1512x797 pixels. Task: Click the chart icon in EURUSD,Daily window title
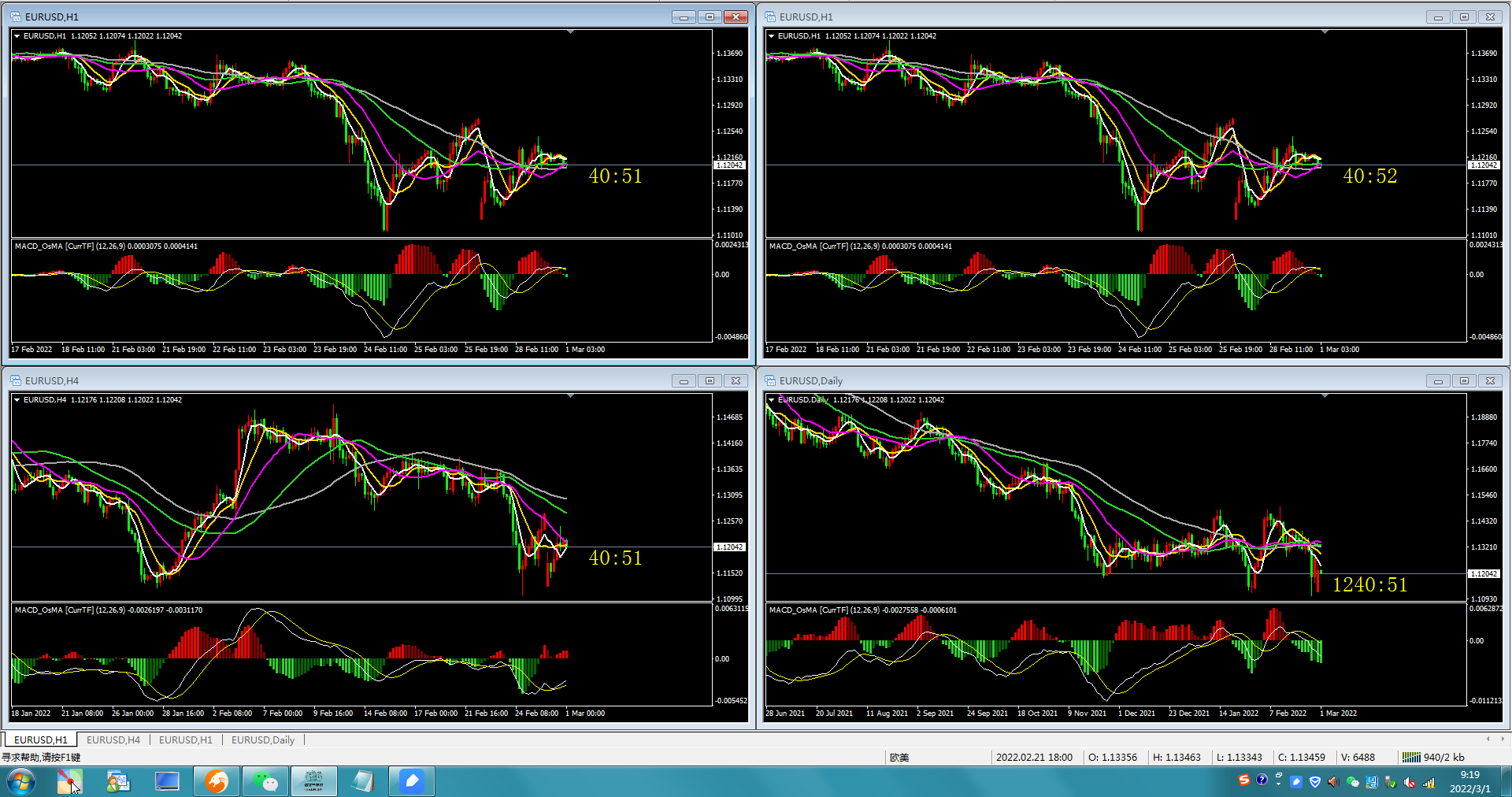tap(770, 380)
